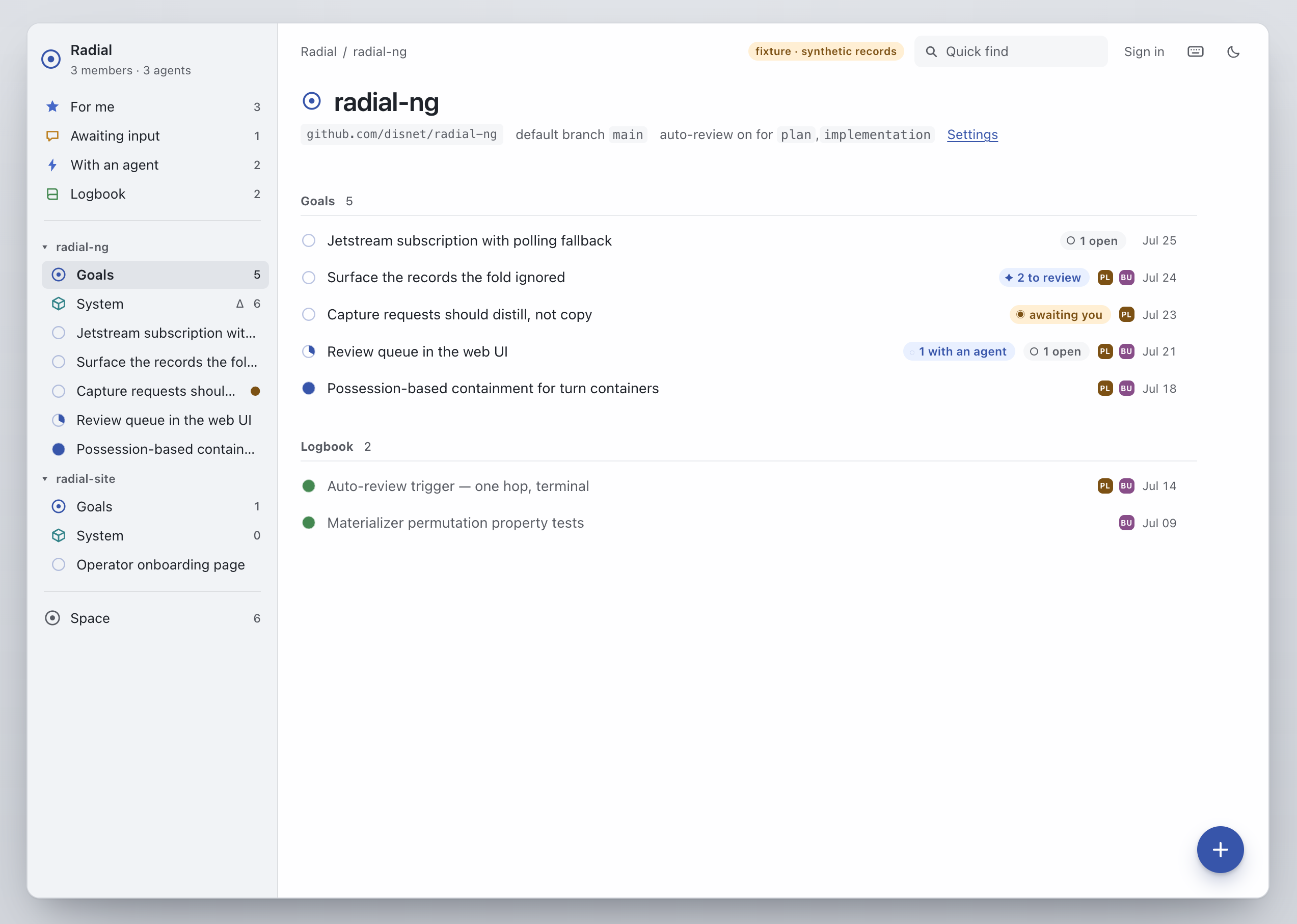Click the github.com/disnet/radial-ng repo chip
The height and width of the screenshot is (924, 1297).
[x=401, y=134]
